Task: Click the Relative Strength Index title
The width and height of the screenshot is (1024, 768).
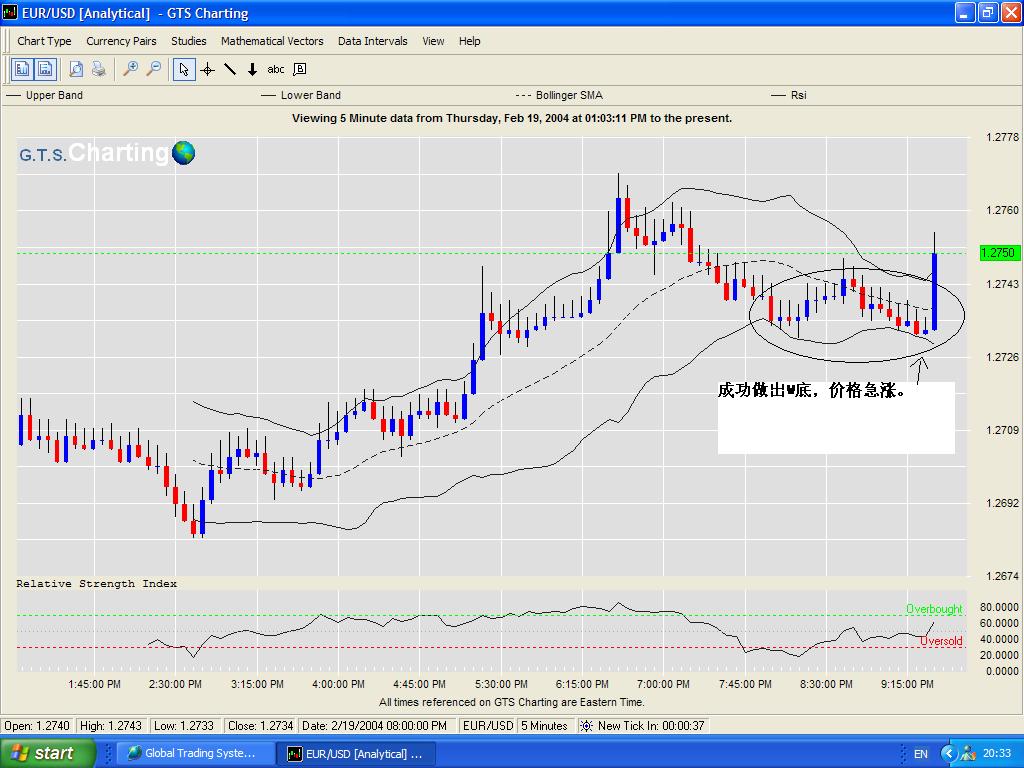Action: point(97,583)
